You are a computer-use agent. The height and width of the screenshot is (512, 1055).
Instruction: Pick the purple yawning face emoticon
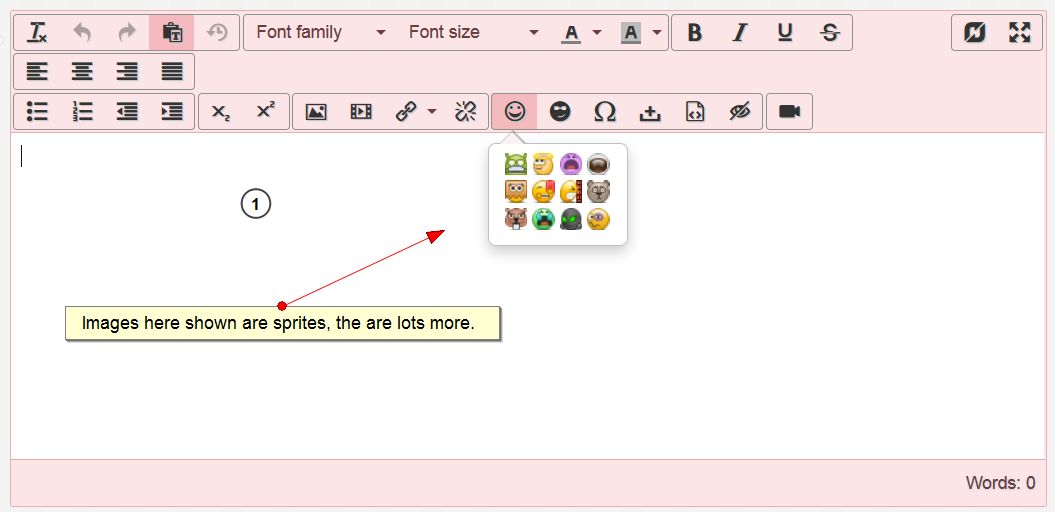(570, 164)
